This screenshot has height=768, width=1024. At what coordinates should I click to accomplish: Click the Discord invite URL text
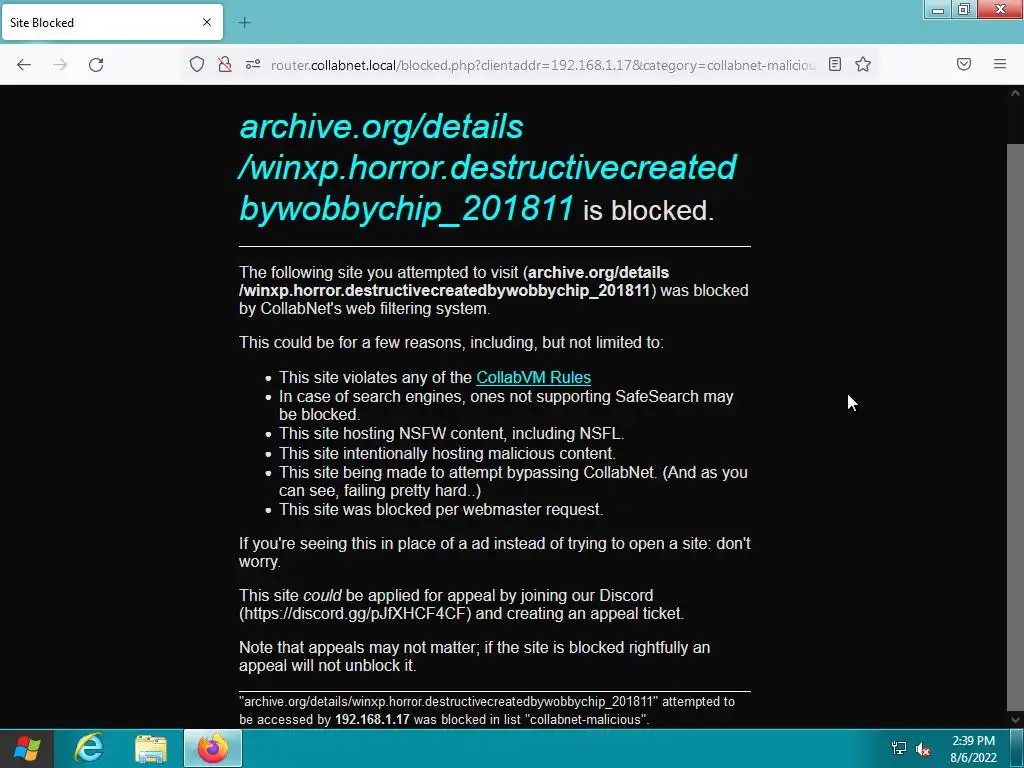[x=355, y=614]
